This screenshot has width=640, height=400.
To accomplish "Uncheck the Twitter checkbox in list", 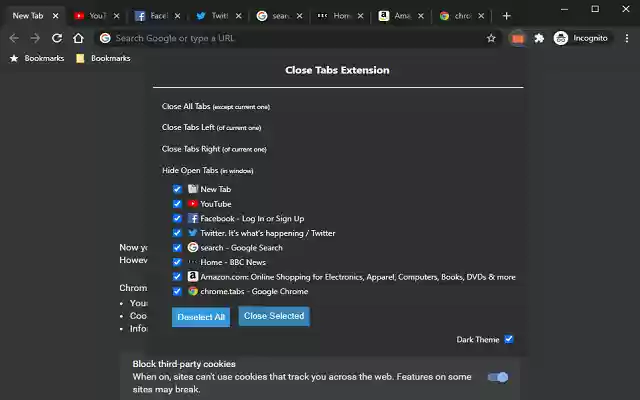I will [x=177, y=233].
